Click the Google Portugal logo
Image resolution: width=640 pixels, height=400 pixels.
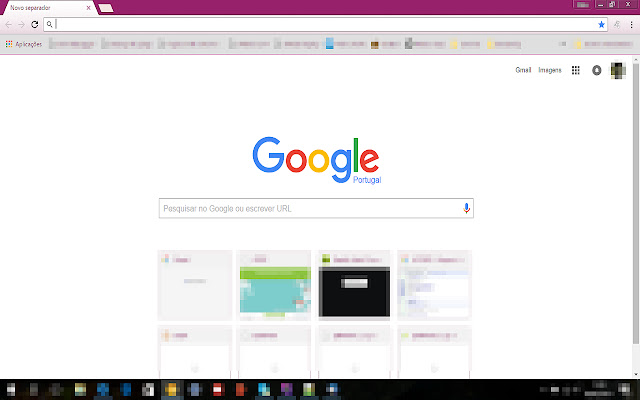coord(316,160)
